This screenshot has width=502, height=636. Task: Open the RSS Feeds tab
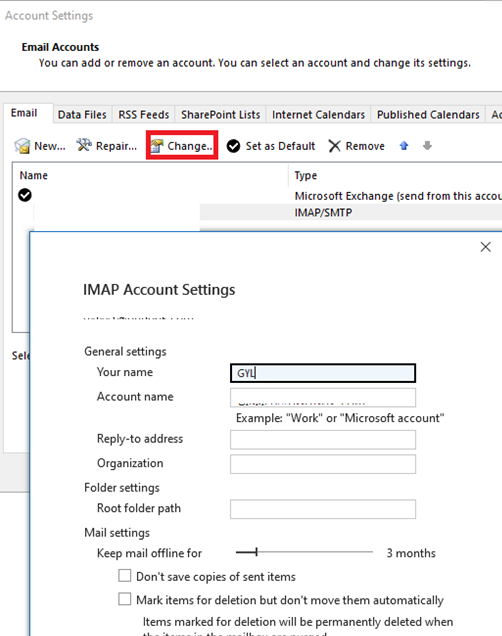[x=144, y=115]
